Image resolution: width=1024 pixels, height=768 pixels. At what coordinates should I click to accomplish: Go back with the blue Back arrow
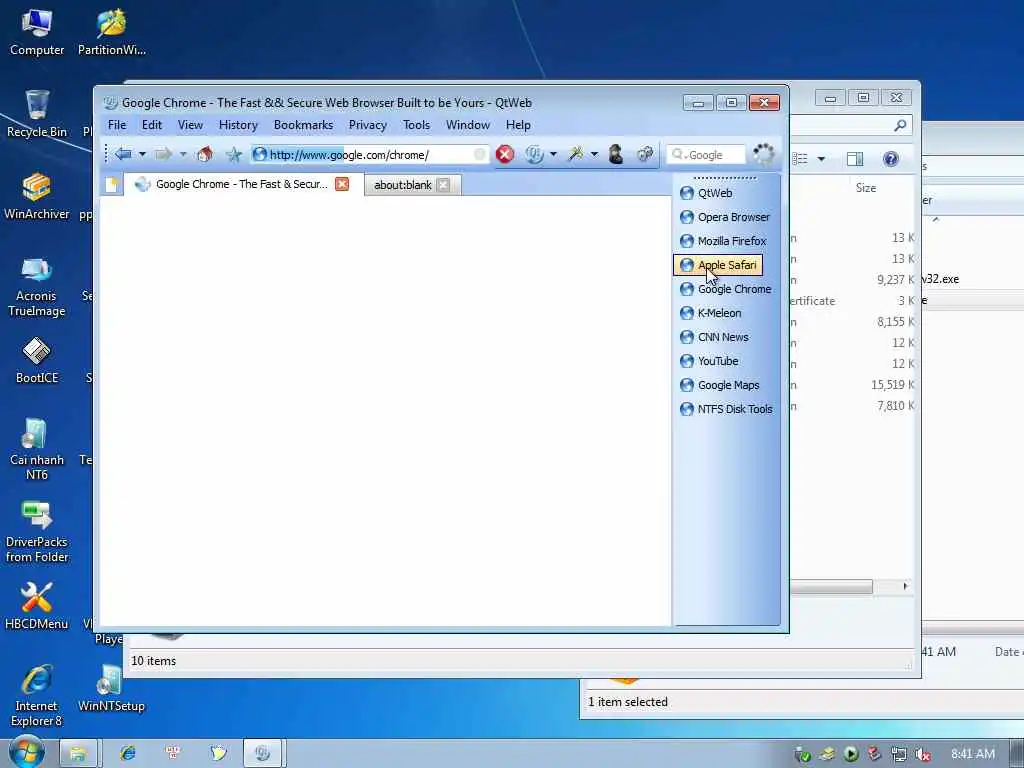(123, 154)
